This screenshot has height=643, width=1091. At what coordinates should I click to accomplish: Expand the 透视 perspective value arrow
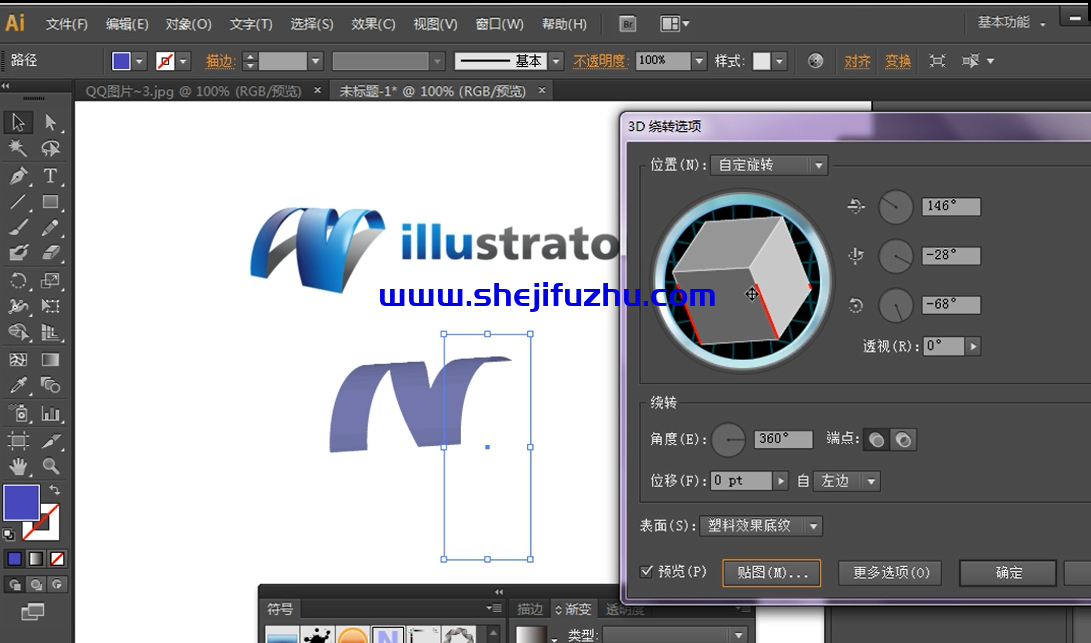coord(973,346)
